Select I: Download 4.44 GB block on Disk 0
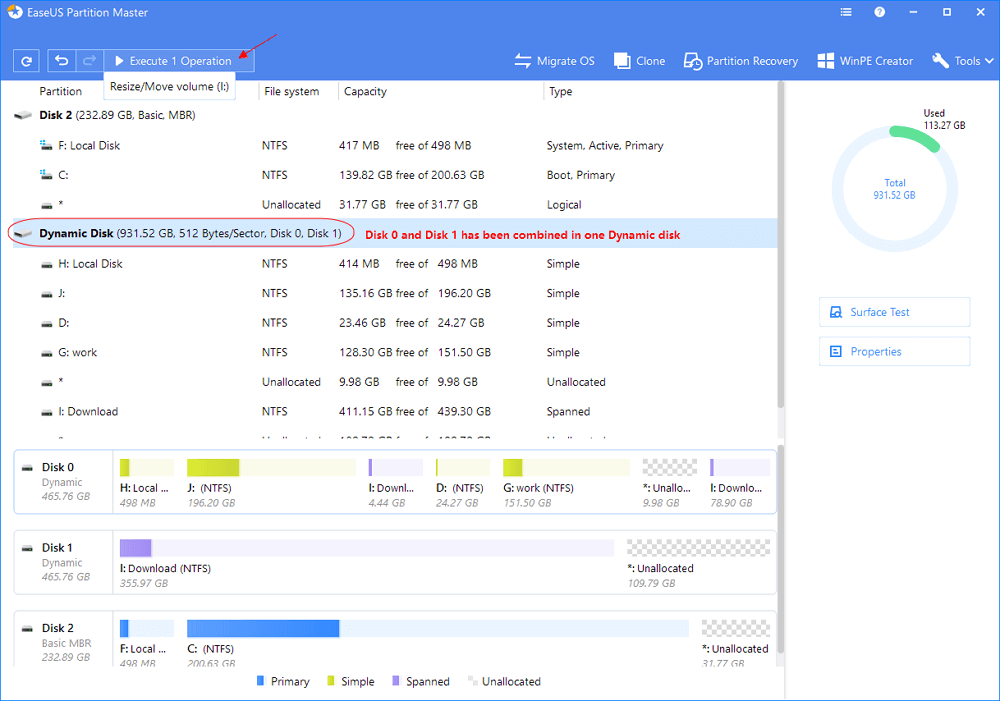 (395, 483)
